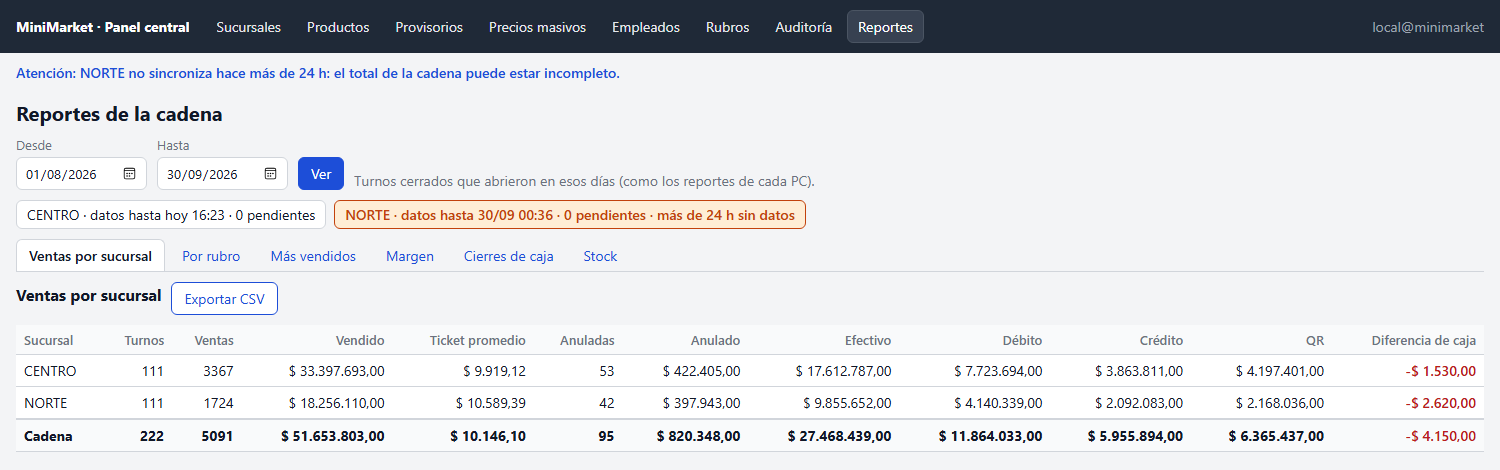Image resolution: width=1500 pixels, height=470 pixels.
Task: Click the Diferencia de caja column header
Action: pos(1424,340)
